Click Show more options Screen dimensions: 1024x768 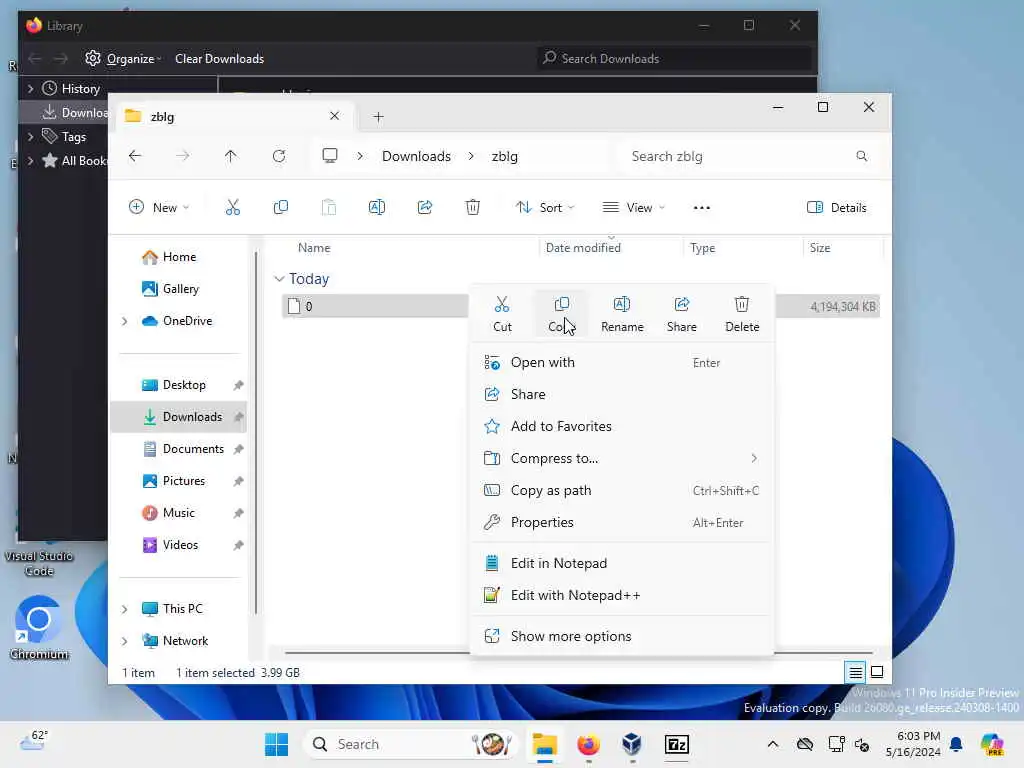622,636
